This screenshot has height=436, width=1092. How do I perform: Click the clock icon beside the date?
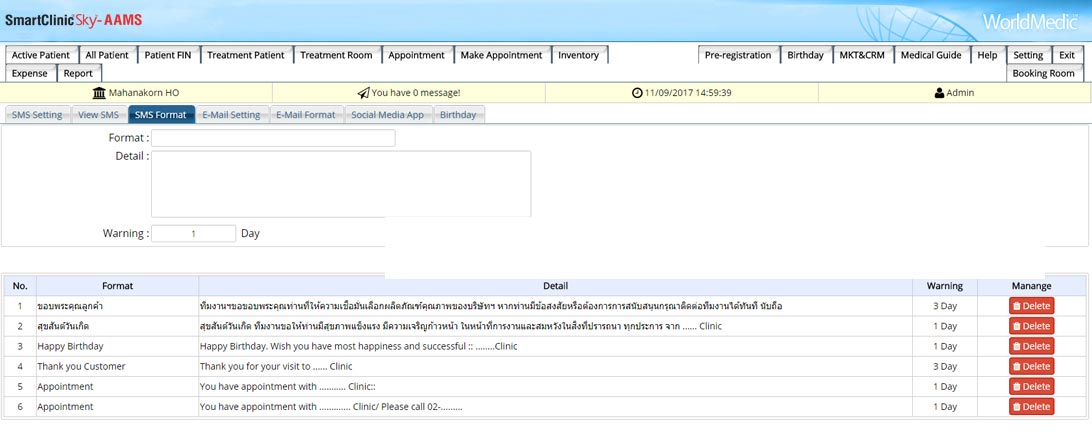tap(637, 93)
